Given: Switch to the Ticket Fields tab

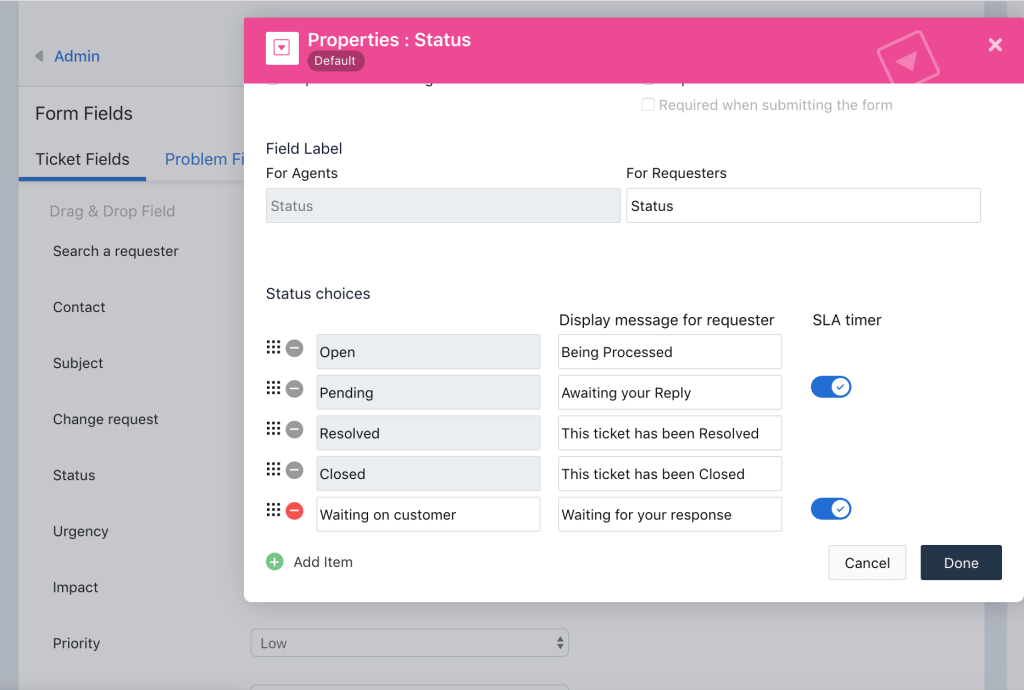Looking at the screenshot, I should (81, 159).
